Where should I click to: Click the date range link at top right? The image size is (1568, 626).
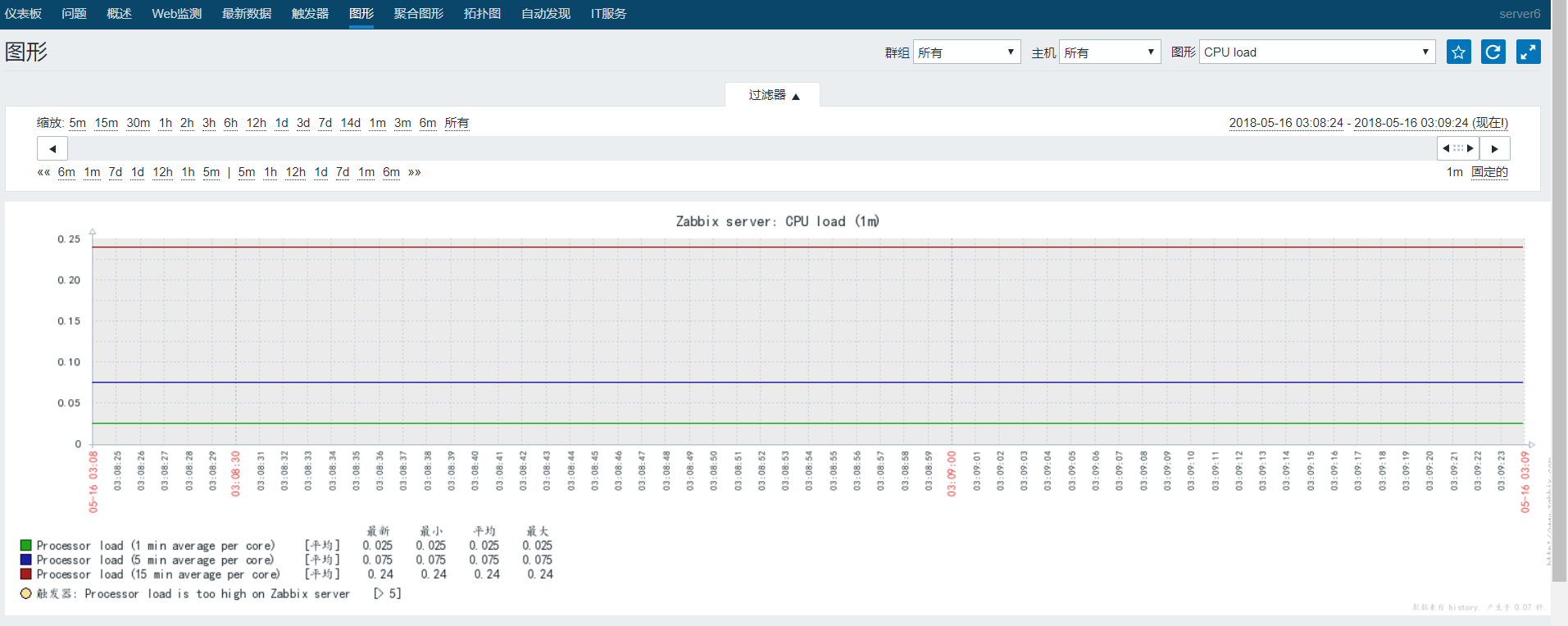click(x=1369, y=123)
